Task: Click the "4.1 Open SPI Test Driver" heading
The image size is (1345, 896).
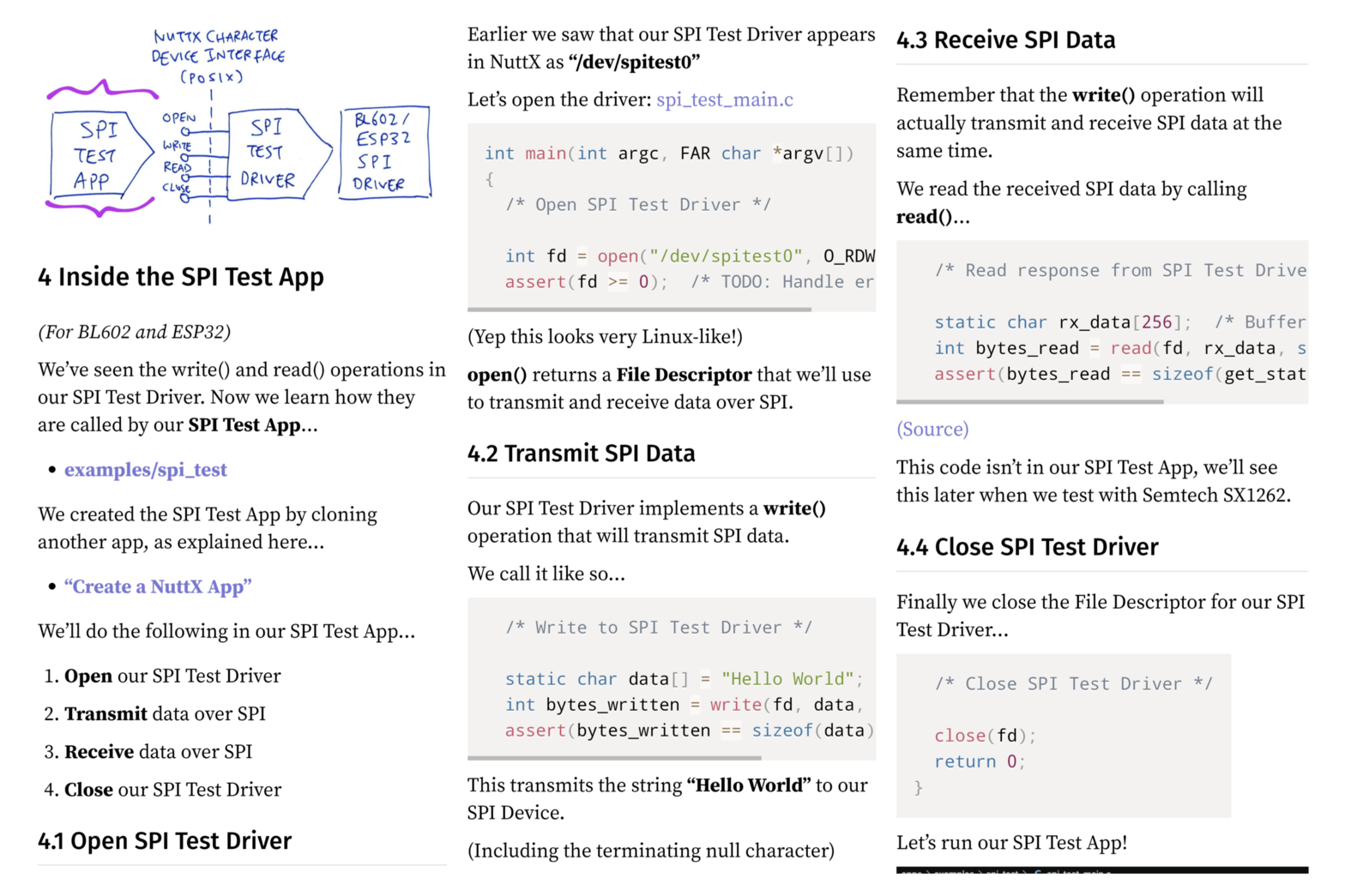Action: click(165, 841)
